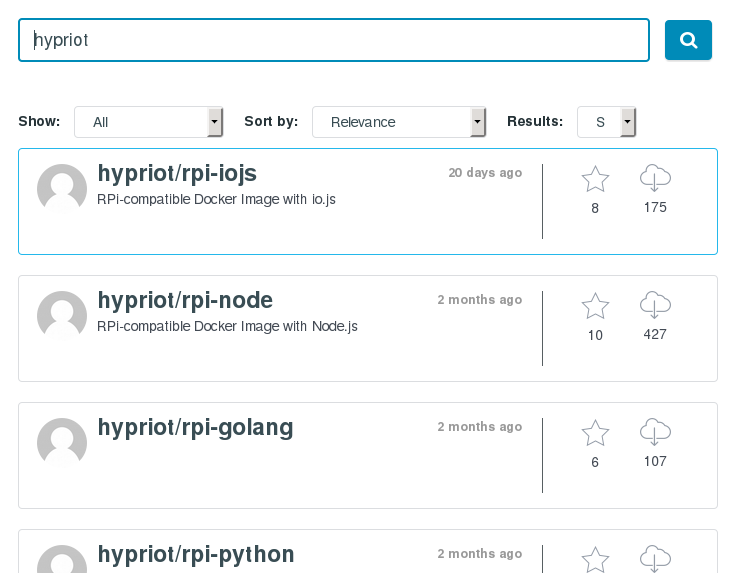This screenshot has height=573, width=740.
Task: Click the star count 8
Action: coord(595,208)
